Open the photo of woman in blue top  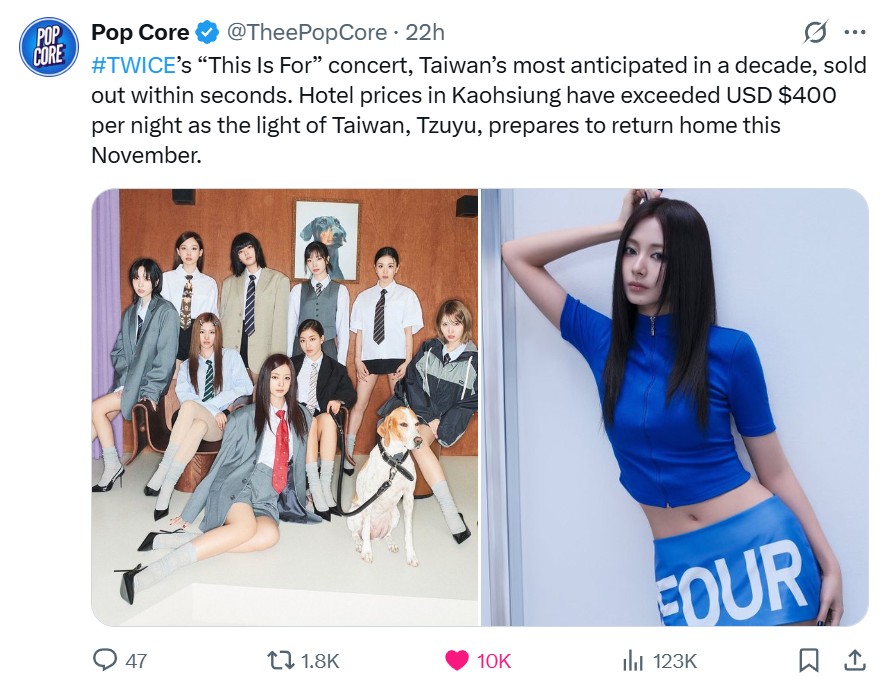pos(675,407)
